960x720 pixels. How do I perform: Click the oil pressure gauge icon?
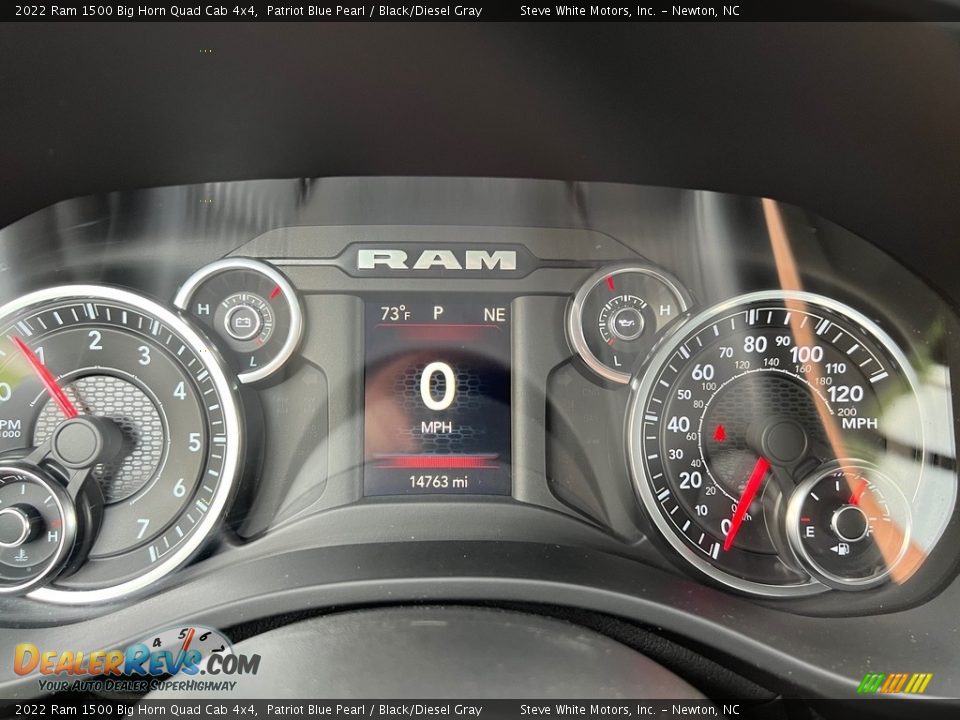click(625, 322)
